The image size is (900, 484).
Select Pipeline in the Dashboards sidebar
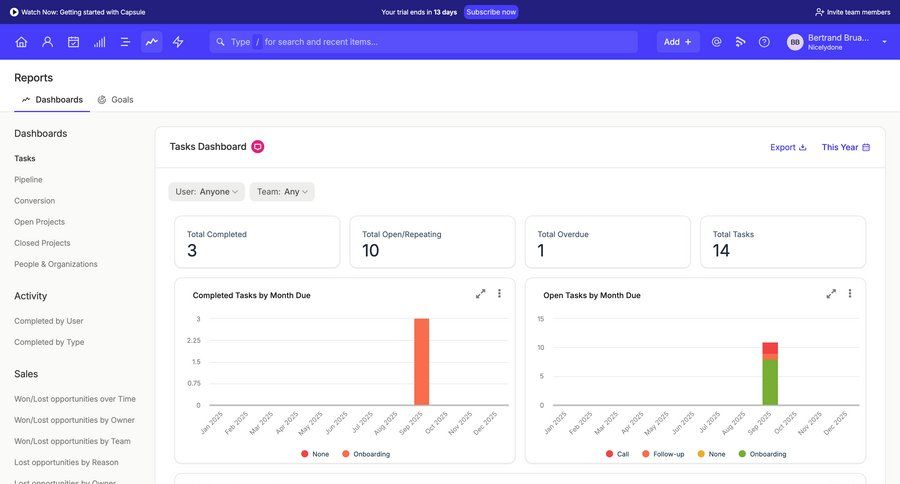(x=28, y=180)
